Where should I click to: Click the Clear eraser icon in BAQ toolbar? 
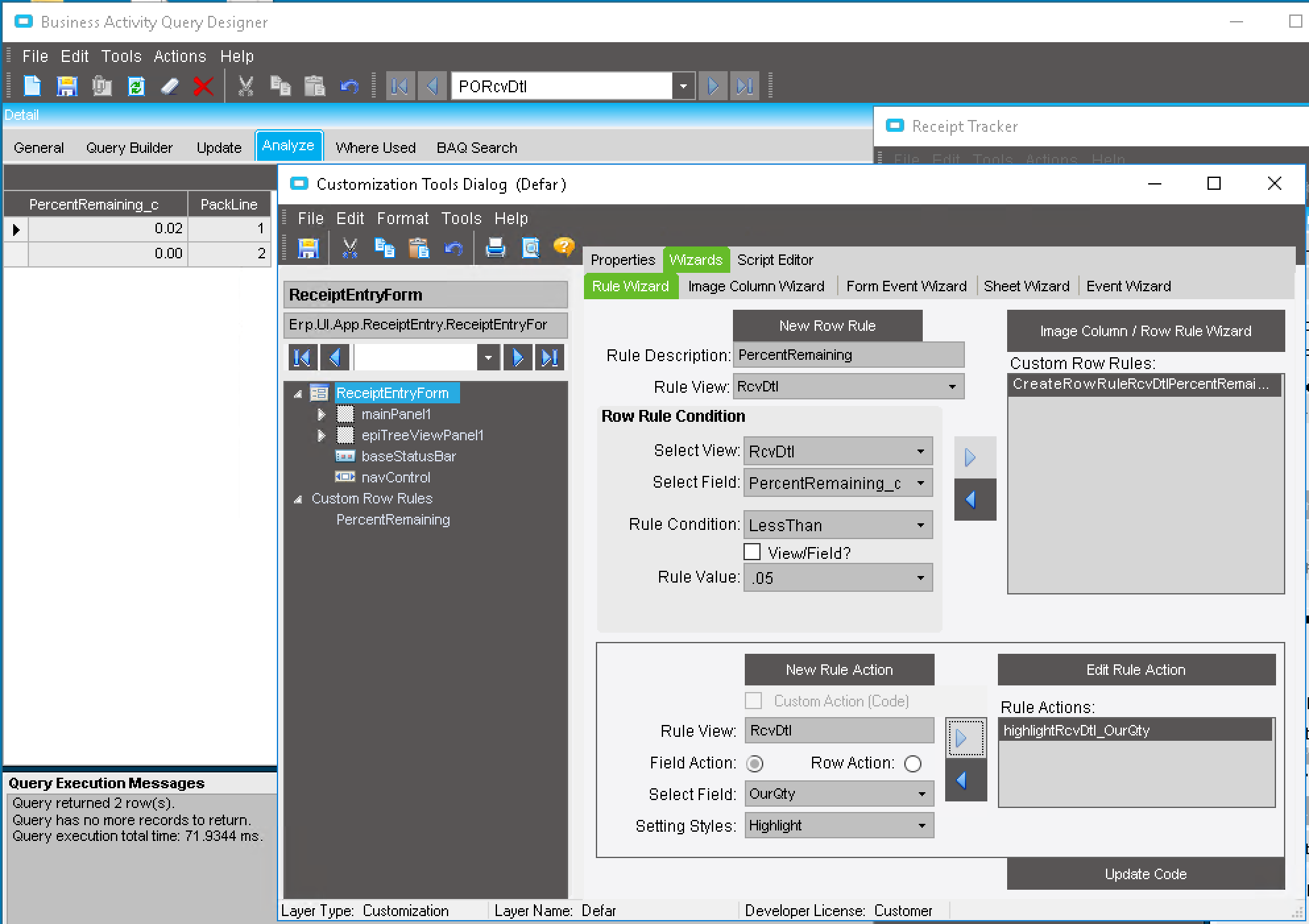pyautogui.click(x=170, y=86)
